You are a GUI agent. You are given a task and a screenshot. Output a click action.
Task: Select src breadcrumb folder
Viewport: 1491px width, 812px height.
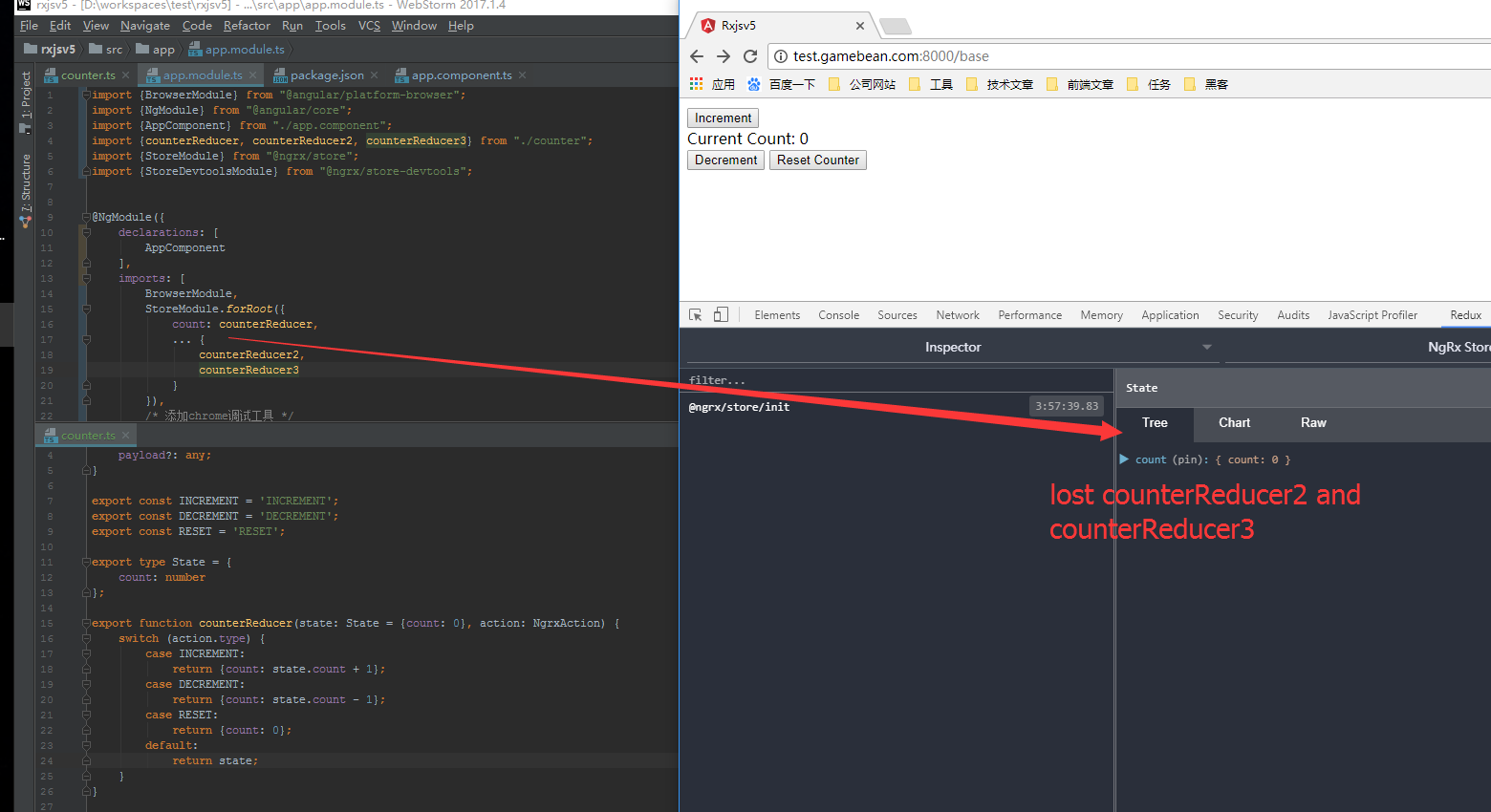tap(106, 50)
